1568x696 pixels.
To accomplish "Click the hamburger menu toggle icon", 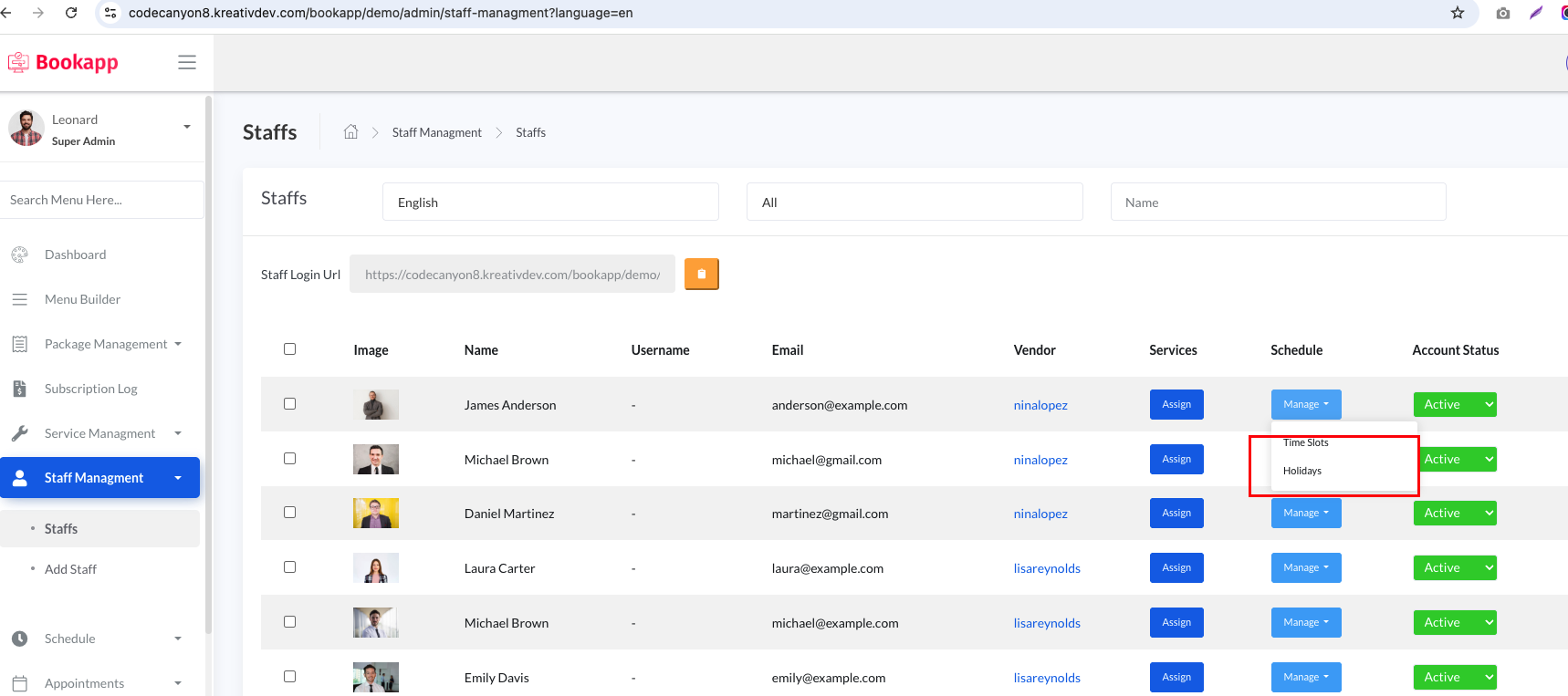I will (x=187, y=62).
